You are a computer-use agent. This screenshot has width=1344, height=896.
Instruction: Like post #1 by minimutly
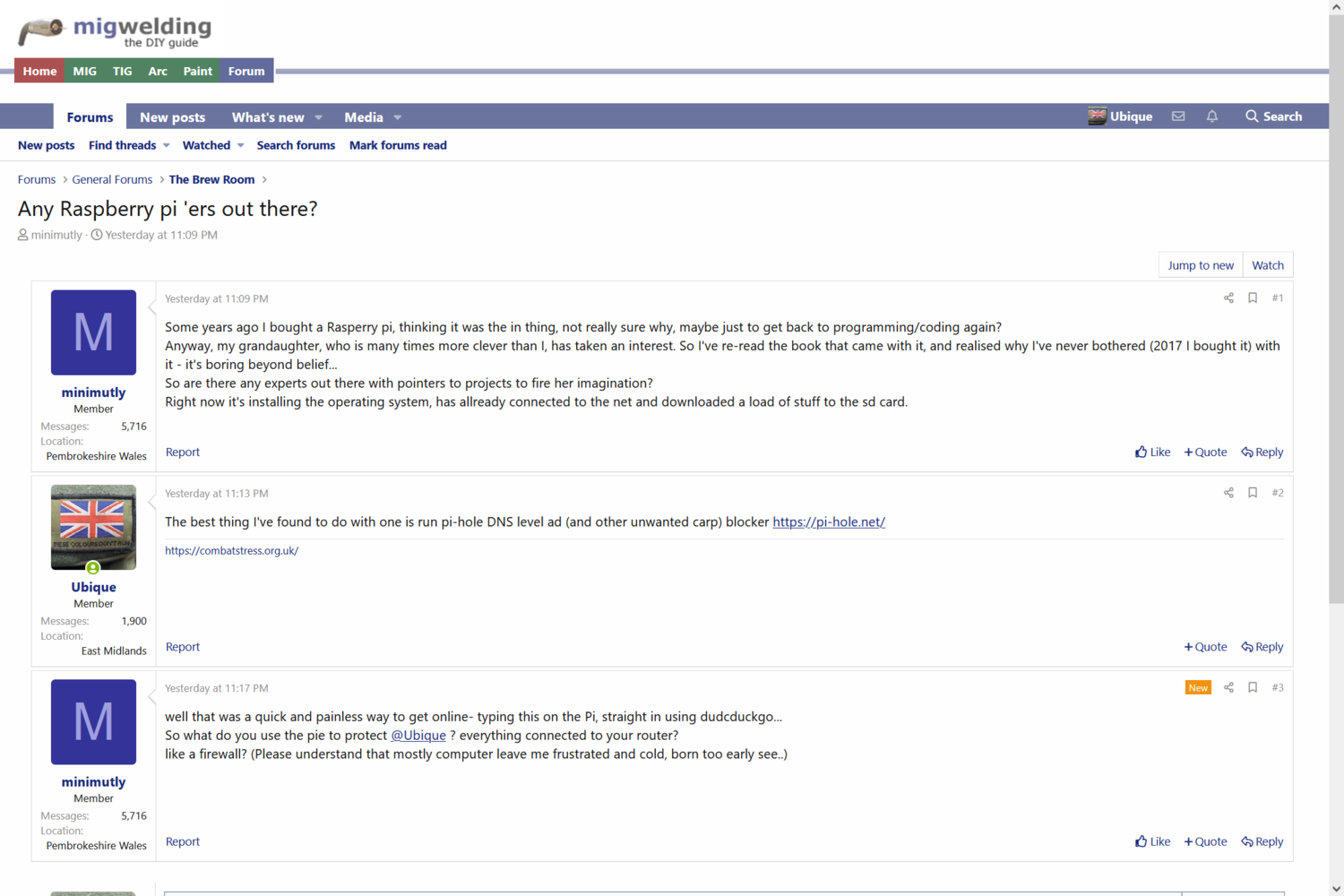coord(1152,452)
